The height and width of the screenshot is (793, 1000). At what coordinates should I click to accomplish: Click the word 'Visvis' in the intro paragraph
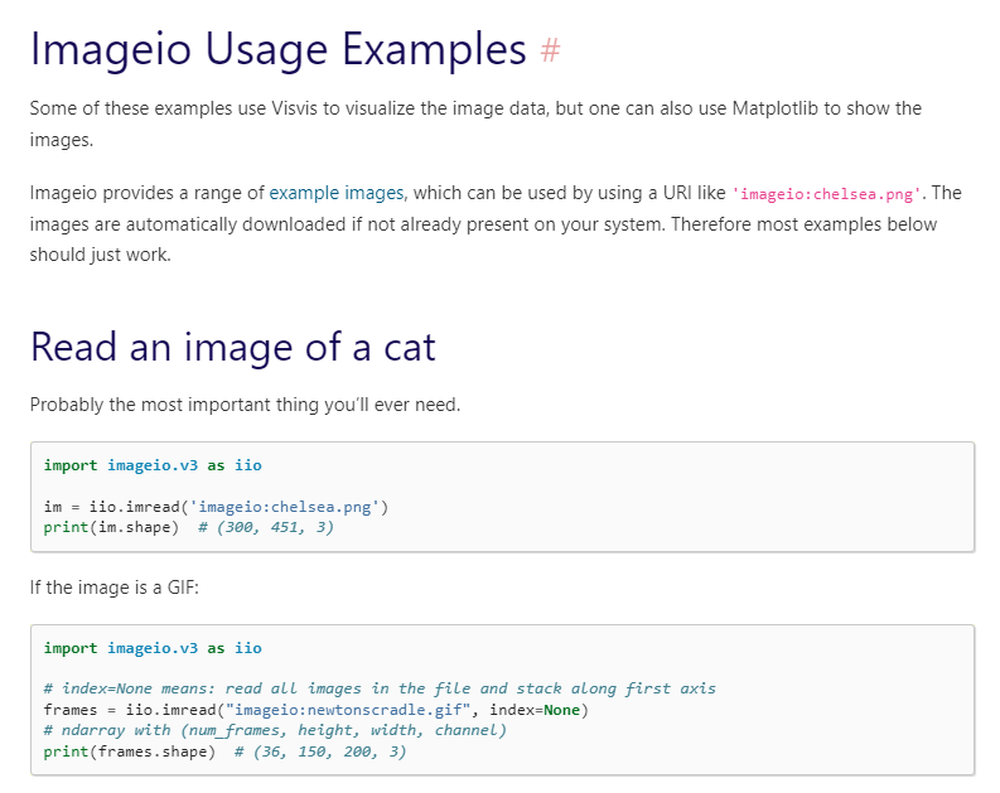coord(294,108)
